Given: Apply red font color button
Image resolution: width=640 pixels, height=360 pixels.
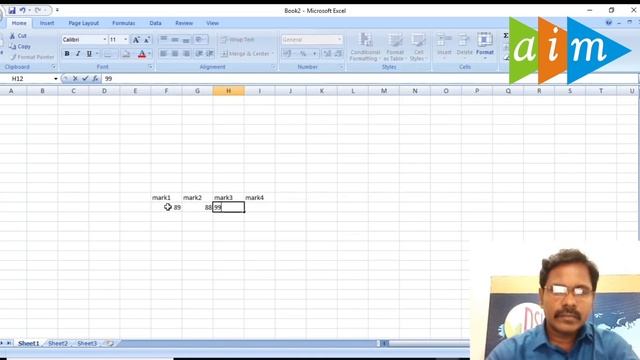Looking at the screenshot, I should (142, 54).
